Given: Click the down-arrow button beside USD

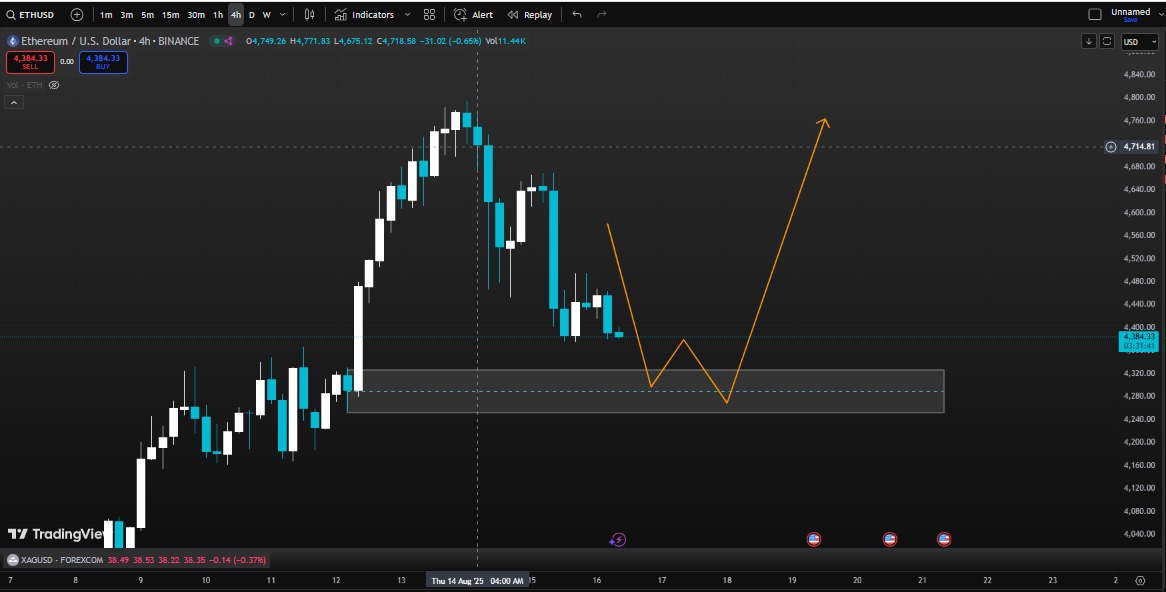Looking at the screenshot, I should coord(1089,42).
